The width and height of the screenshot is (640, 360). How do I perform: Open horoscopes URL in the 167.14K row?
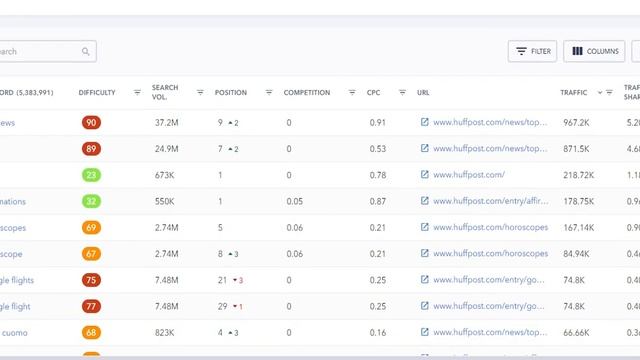491,227
